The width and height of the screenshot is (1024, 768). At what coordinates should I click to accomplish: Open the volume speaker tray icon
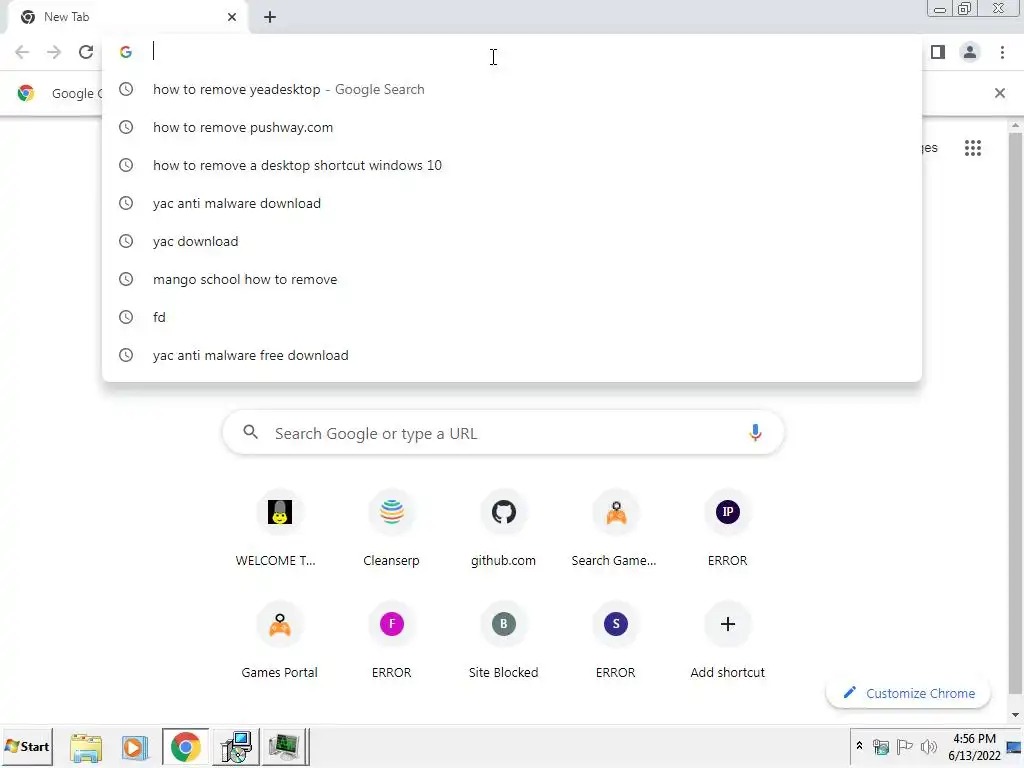[928, 746]
